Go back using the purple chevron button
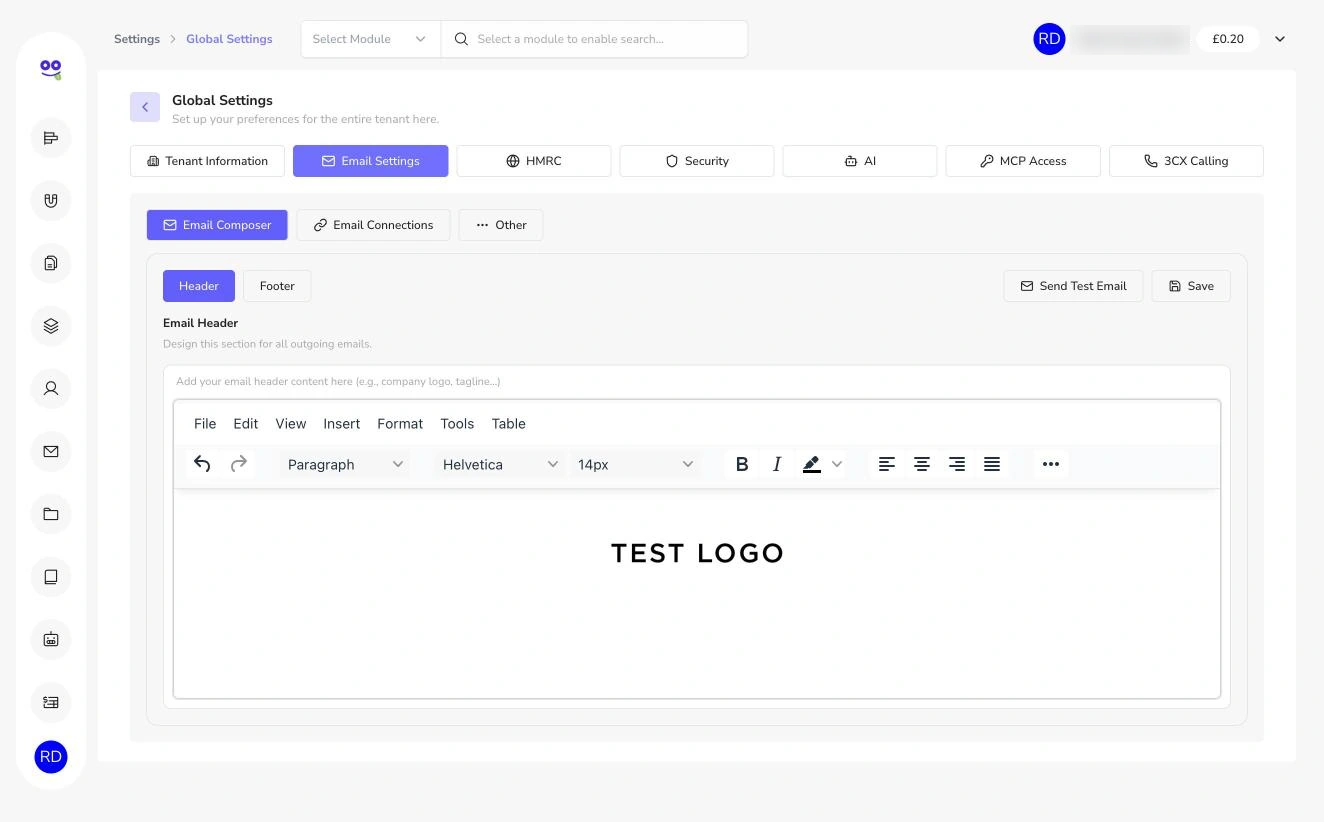 click(145, 107)
